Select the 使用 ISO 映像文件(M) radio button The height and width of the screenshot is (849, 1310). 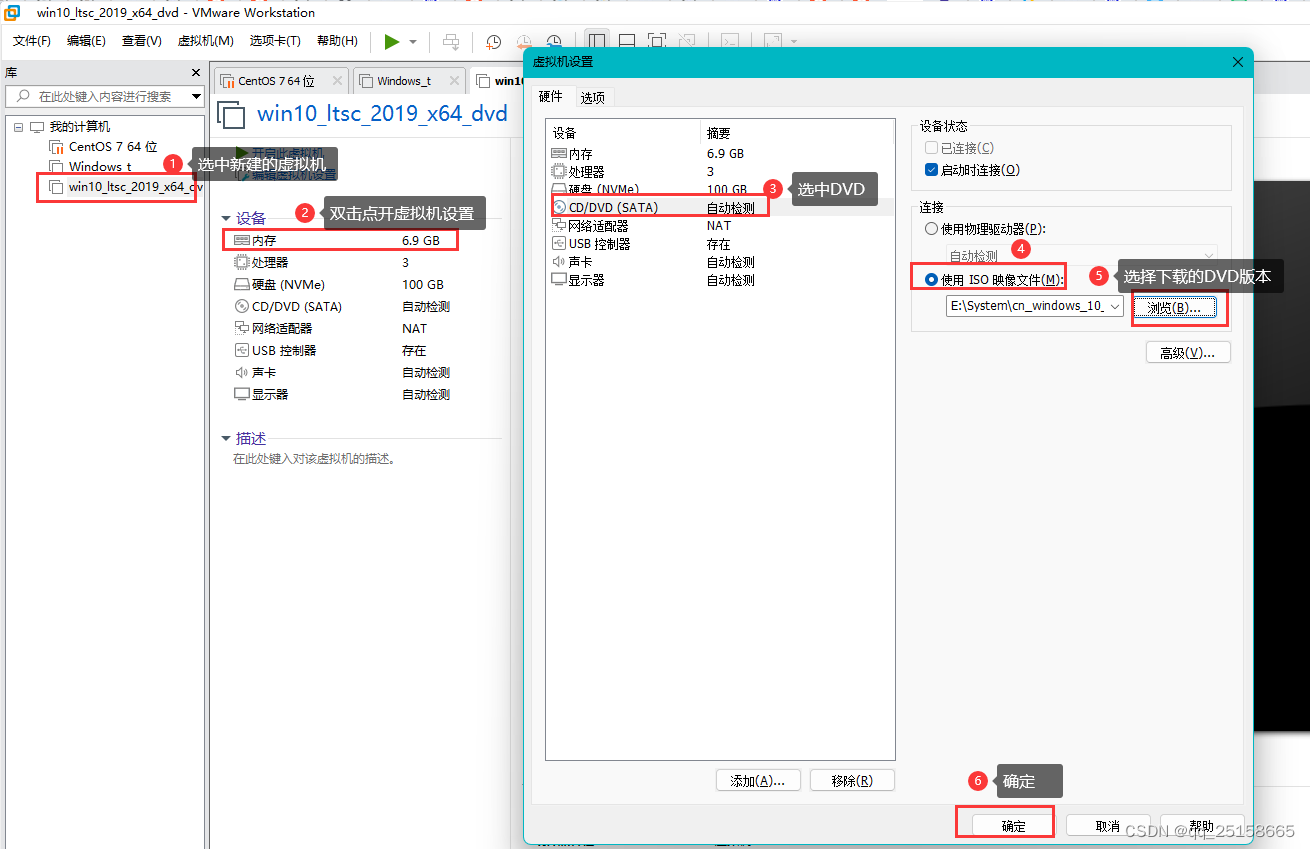(x=932, y=280)
